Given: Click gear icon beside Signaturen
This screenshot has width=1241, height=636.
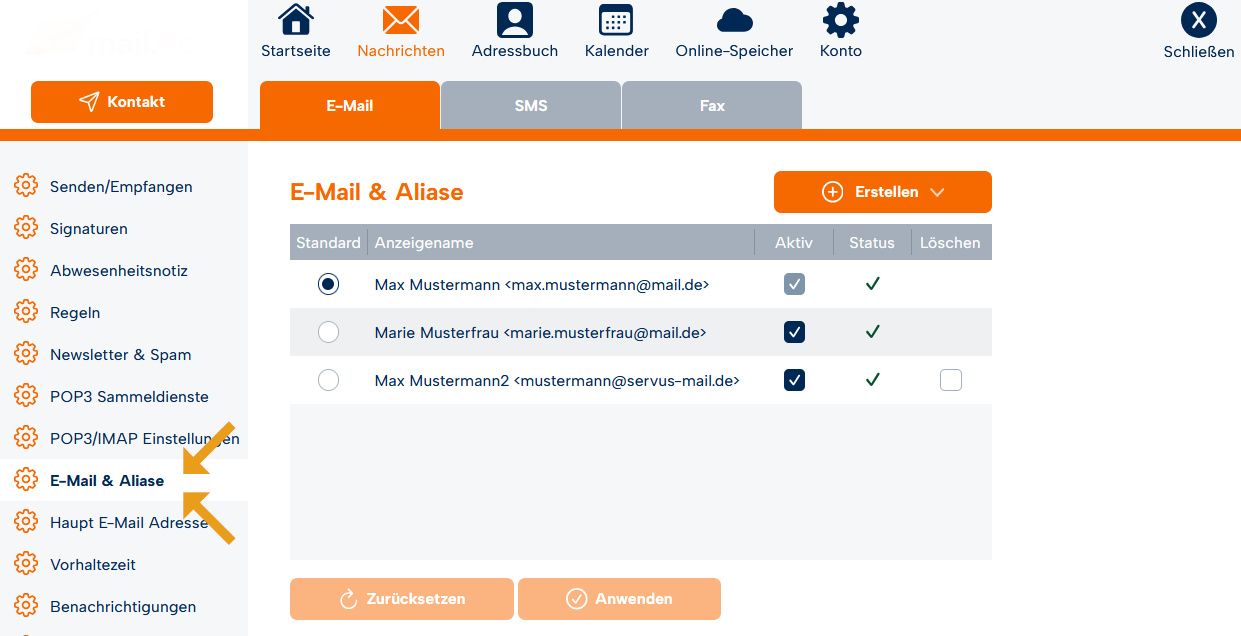Looking at the screenshot, I should [25, 229].
